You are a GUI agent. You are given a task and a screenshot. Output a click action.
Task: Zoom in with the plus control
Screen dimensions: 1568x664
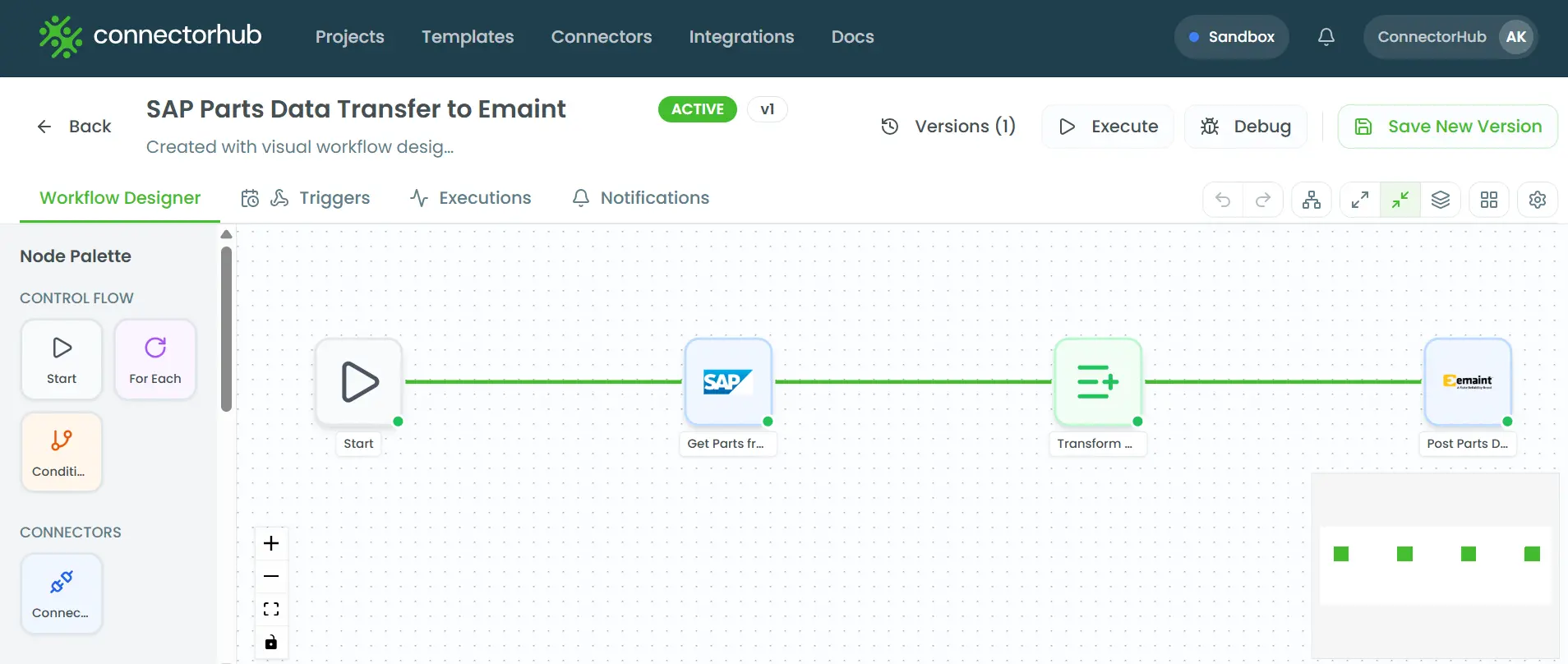pos(271,543)
